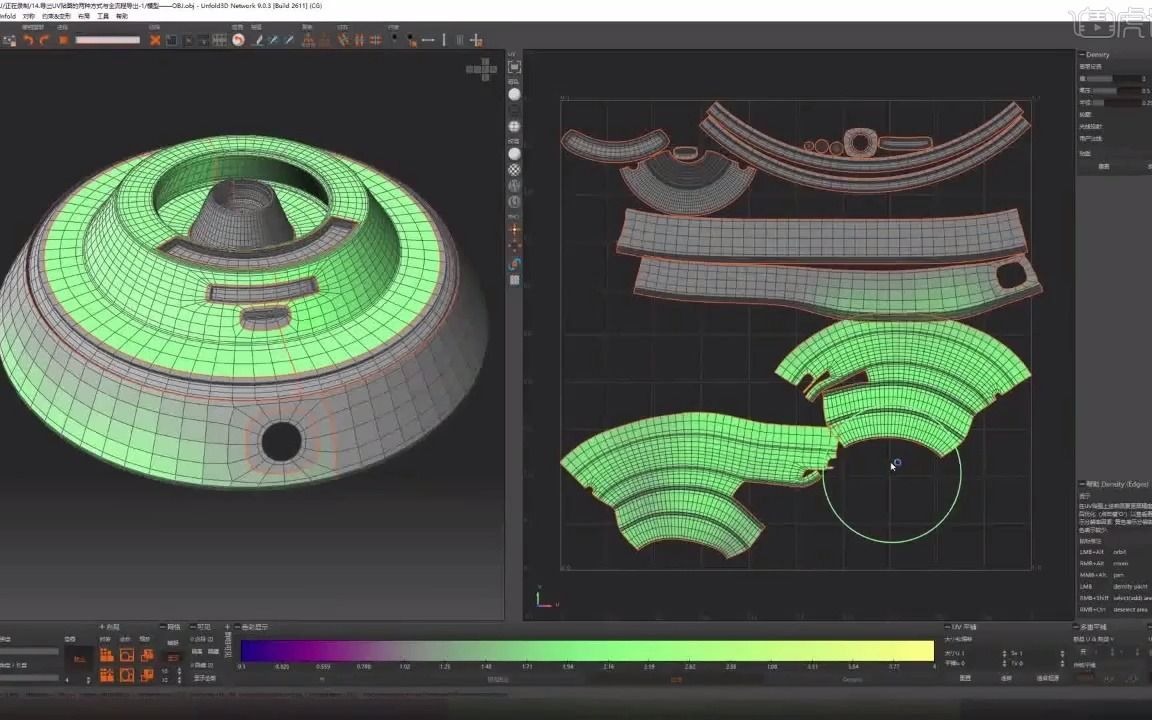The width and height of the screenshot is (1152, 720).
Task: Click the dark preview thumbnail beside pack icons
Action: (x=79, y=659)
